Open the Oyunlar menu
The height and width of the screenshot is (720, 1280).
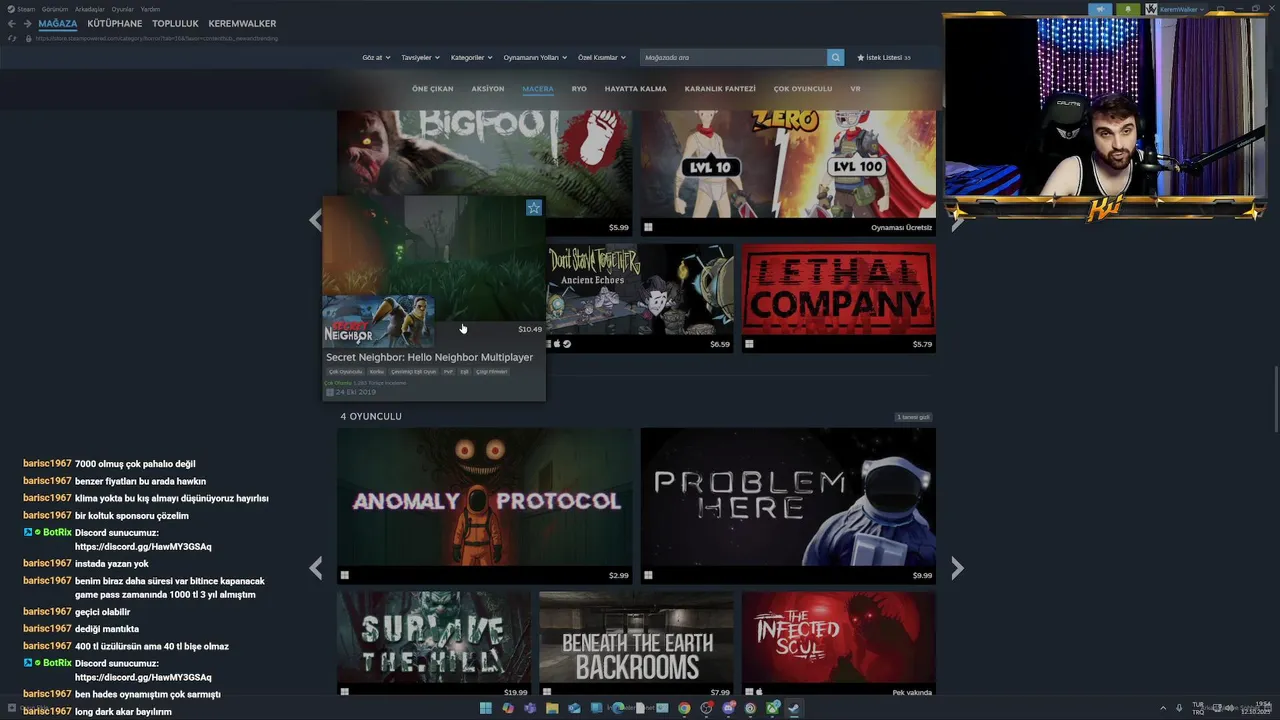(122, 9)
